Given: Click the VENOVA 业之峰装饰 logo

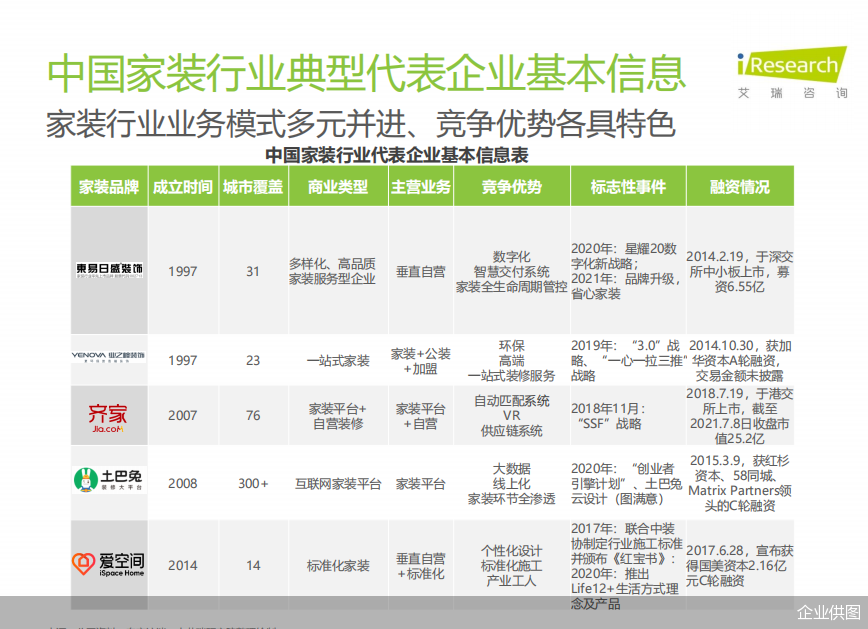Looking at the screenshot, I should 108,356.
